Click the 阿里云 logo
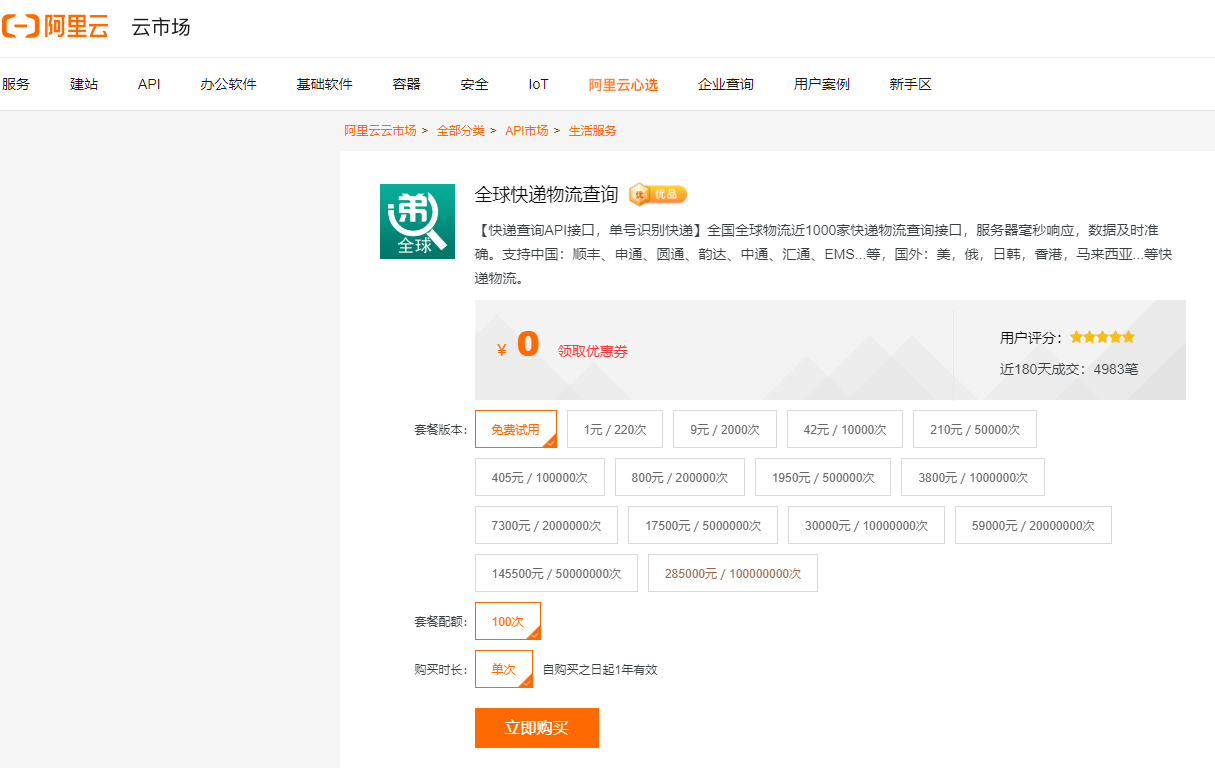1215x768 pixels. 55,27
